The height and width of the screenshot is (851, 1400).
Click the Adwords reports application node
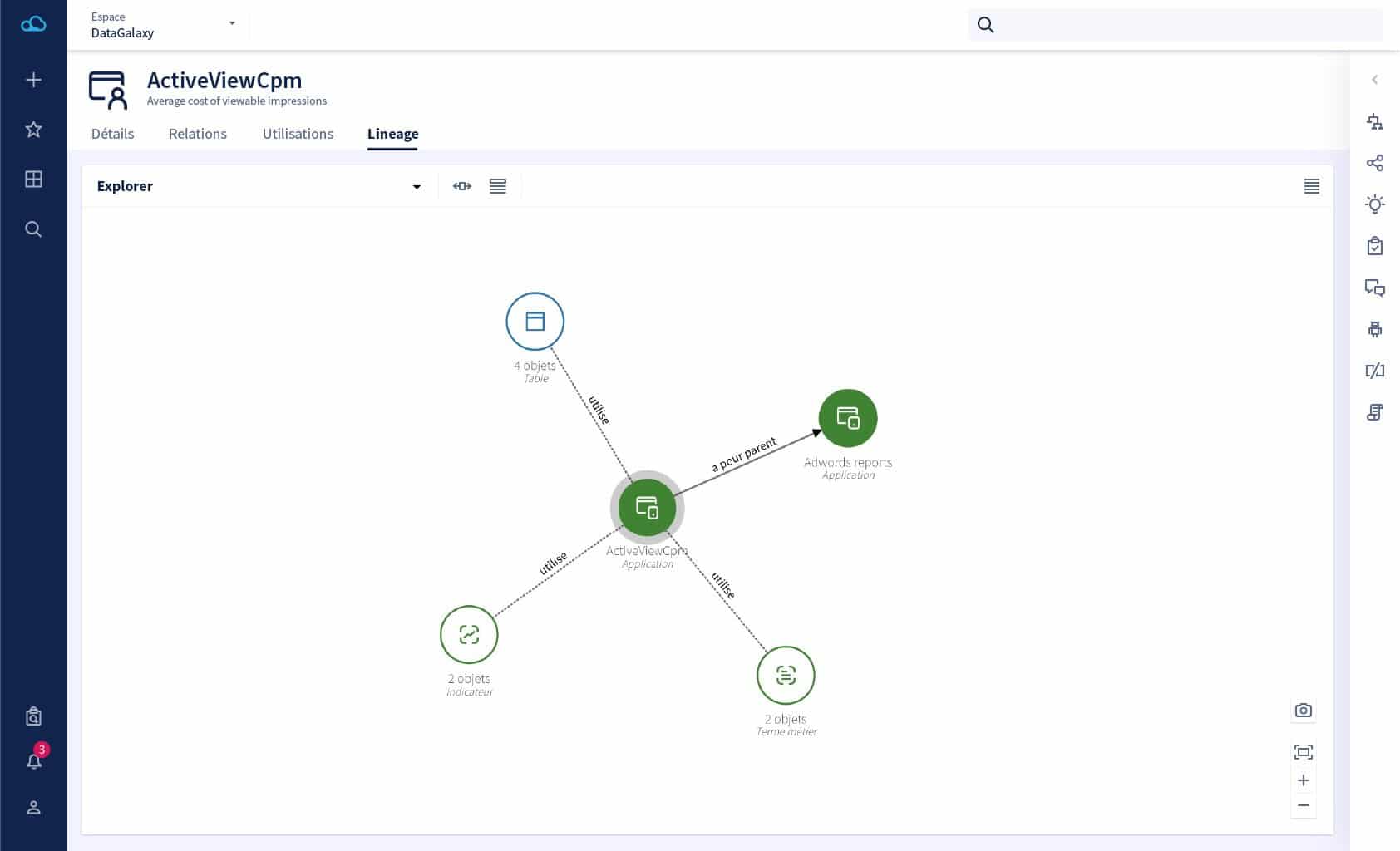[x=848, y=418]
